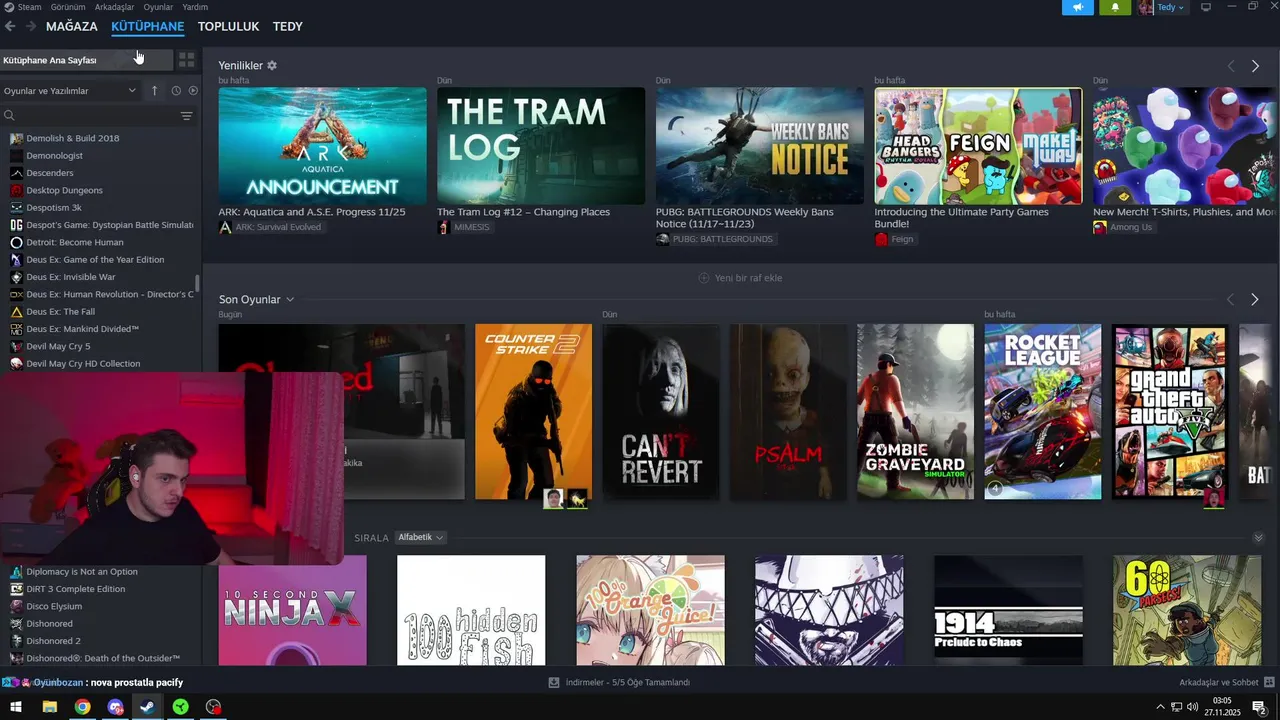Switch to Big Picture mode icon
Viewport: 1280px width, 720px height.
coord(1205,7)
